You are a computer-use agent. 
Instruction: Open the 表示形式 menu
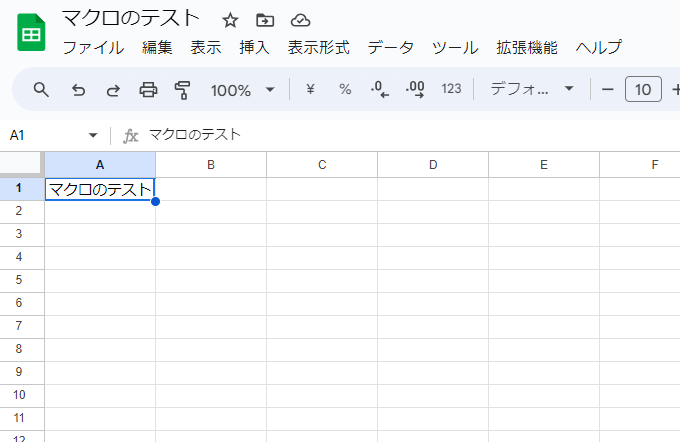(x=318, y=47)
